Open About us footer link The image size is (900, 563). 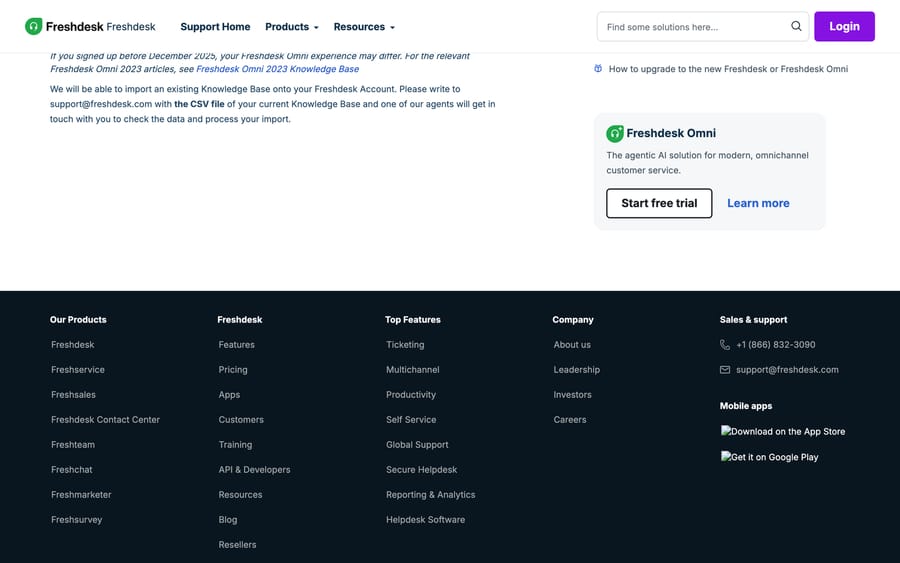[572, 344]
